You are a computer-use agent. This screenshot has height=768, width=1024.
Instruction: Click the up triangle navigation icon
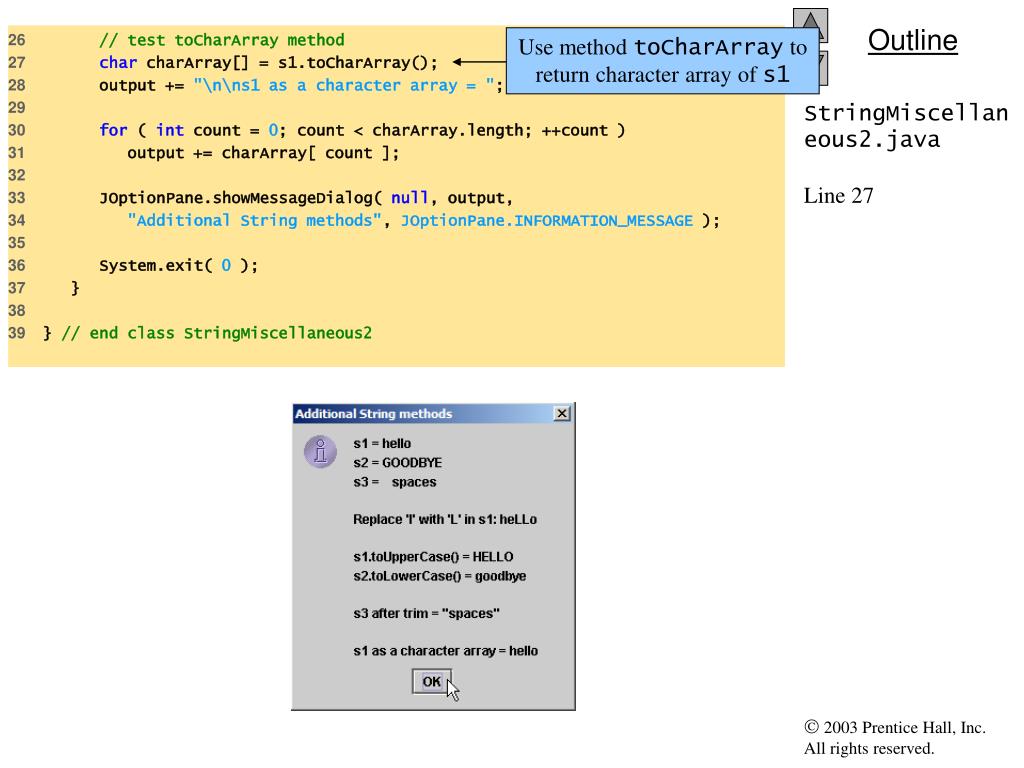(810, 25)
